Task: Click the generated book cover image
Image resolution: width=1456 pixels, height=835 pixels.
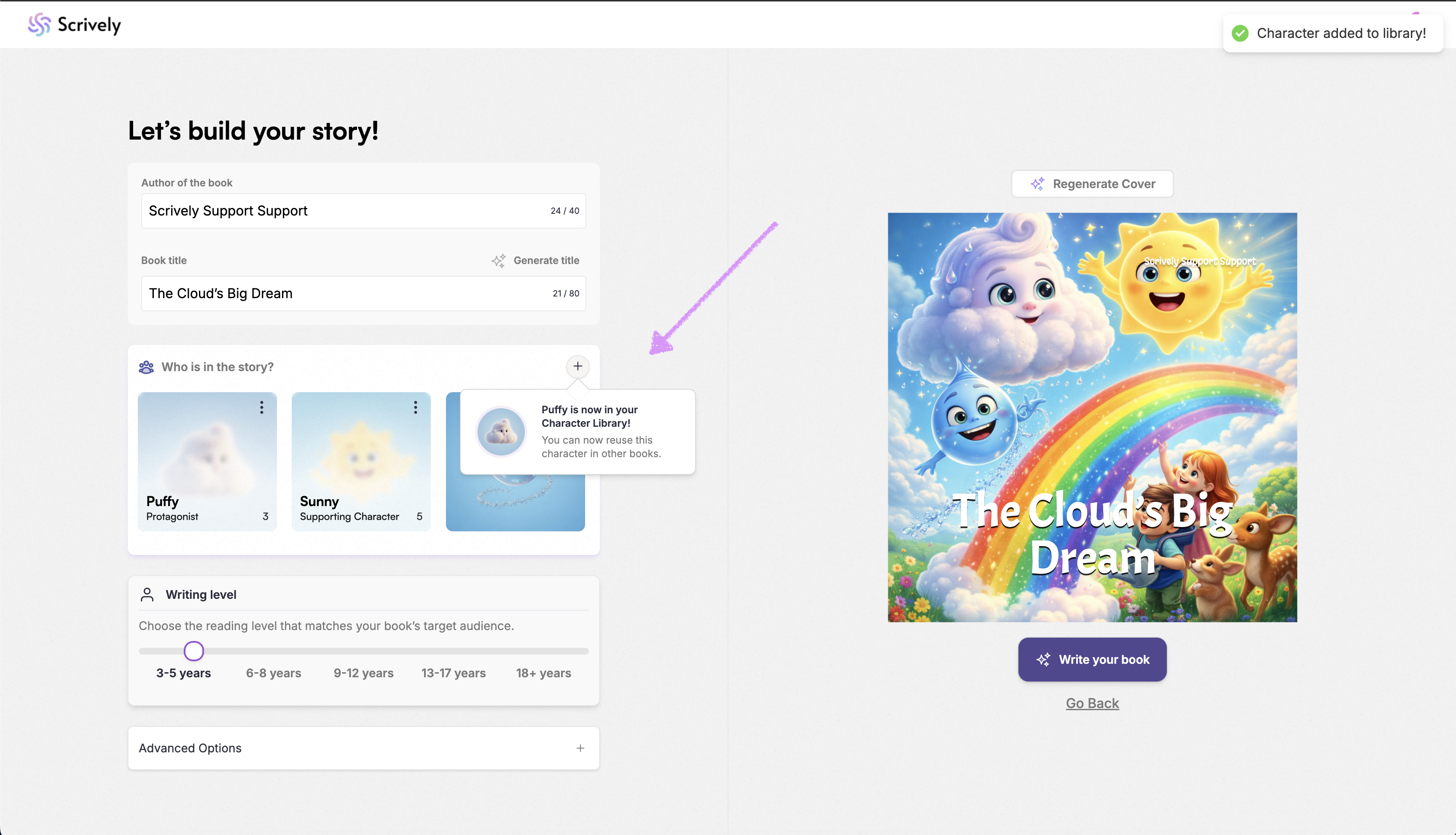Action: click(x=1092, y=417)
